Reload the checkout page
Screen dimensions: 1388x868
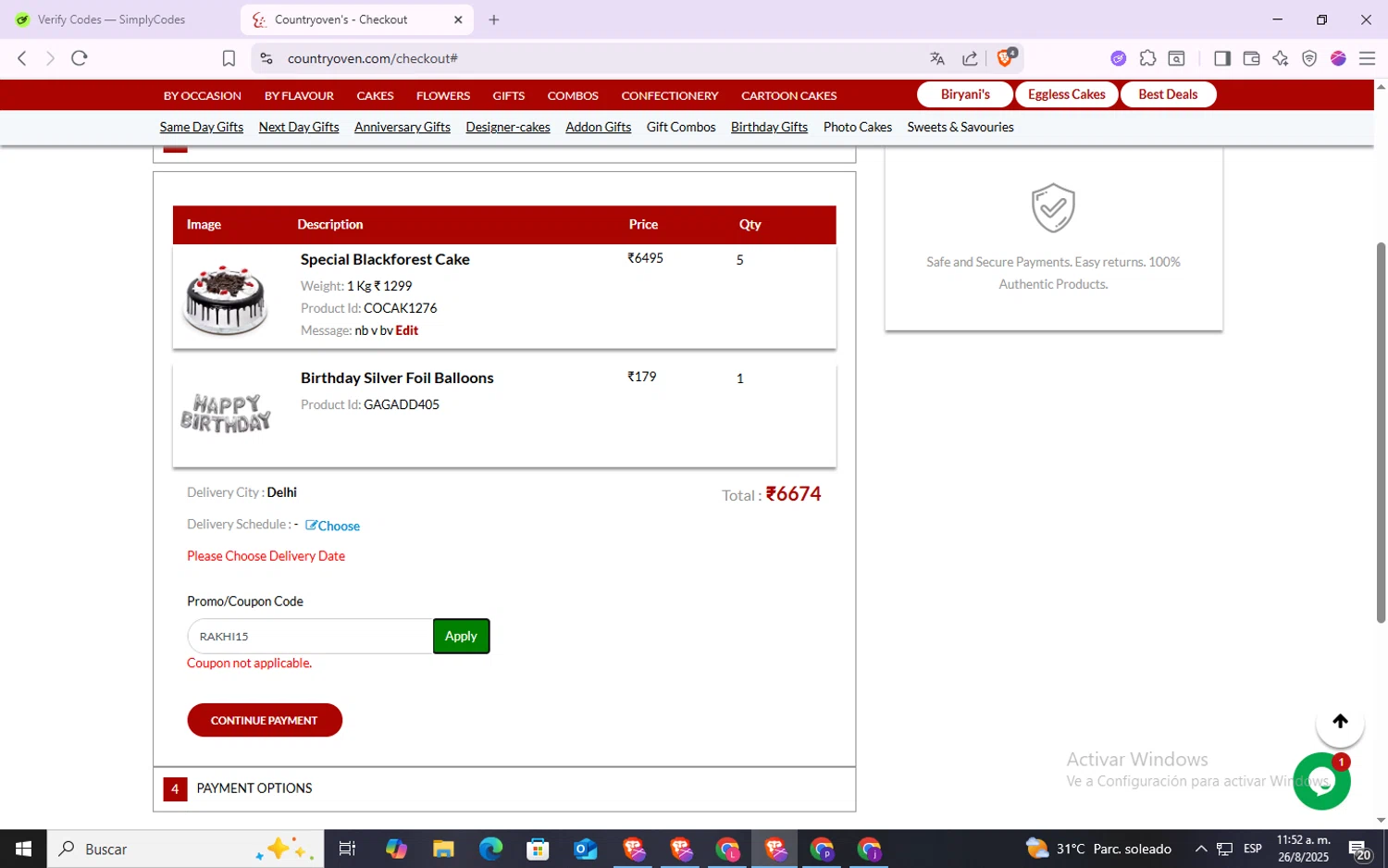coord(80,58)
